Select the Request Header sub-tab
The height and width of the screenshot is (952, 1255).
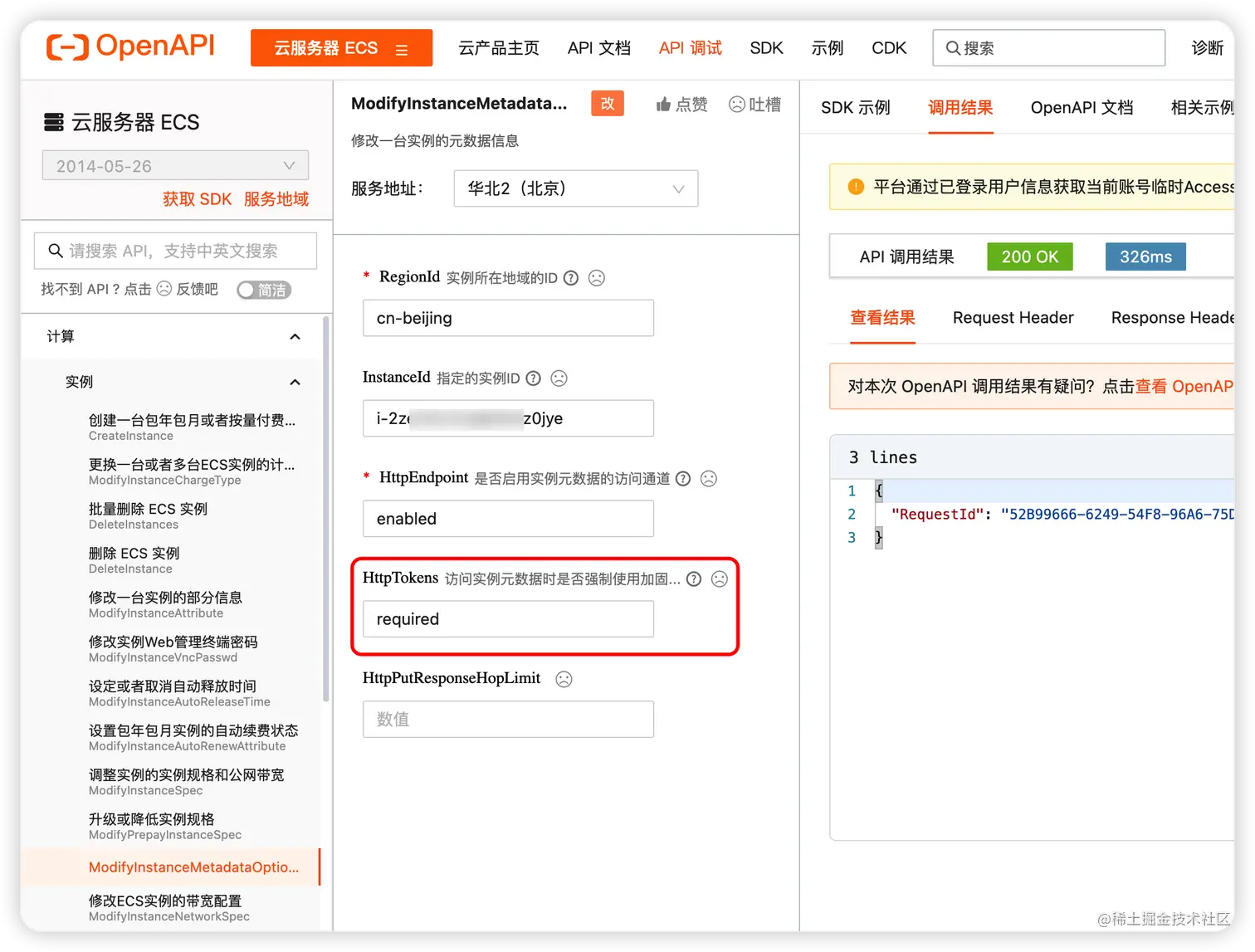coord(1013,318)
